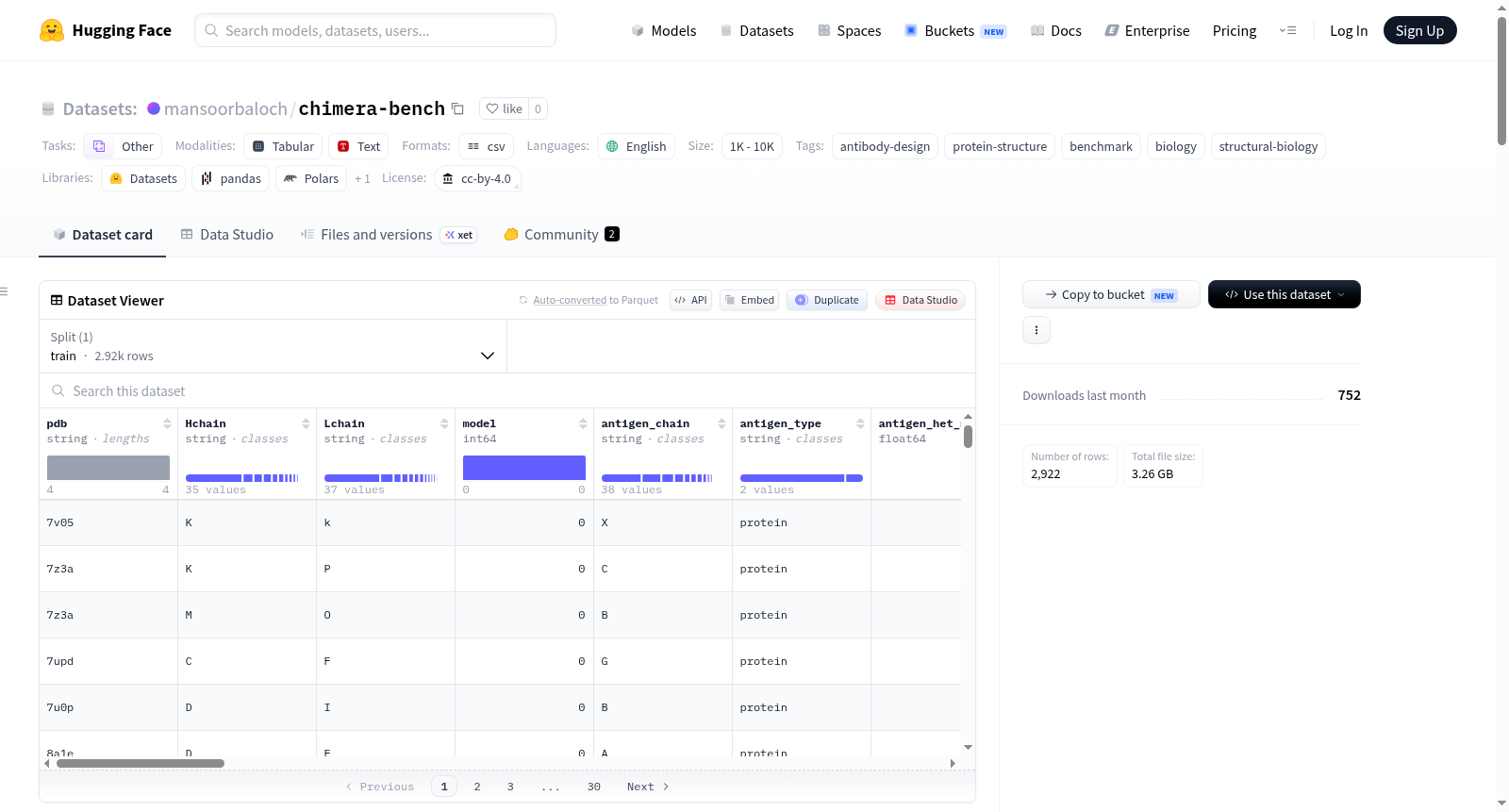Sort by the Lchain column
Image resolution: width=1509 pixels, height=812 pixels.
coord(444,423)
